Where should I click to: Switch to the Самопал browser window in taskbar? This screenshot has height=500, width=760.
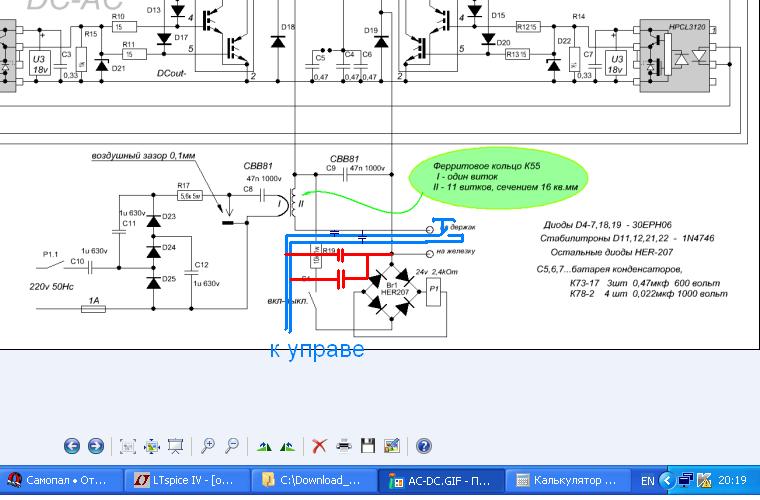point(61,481)
